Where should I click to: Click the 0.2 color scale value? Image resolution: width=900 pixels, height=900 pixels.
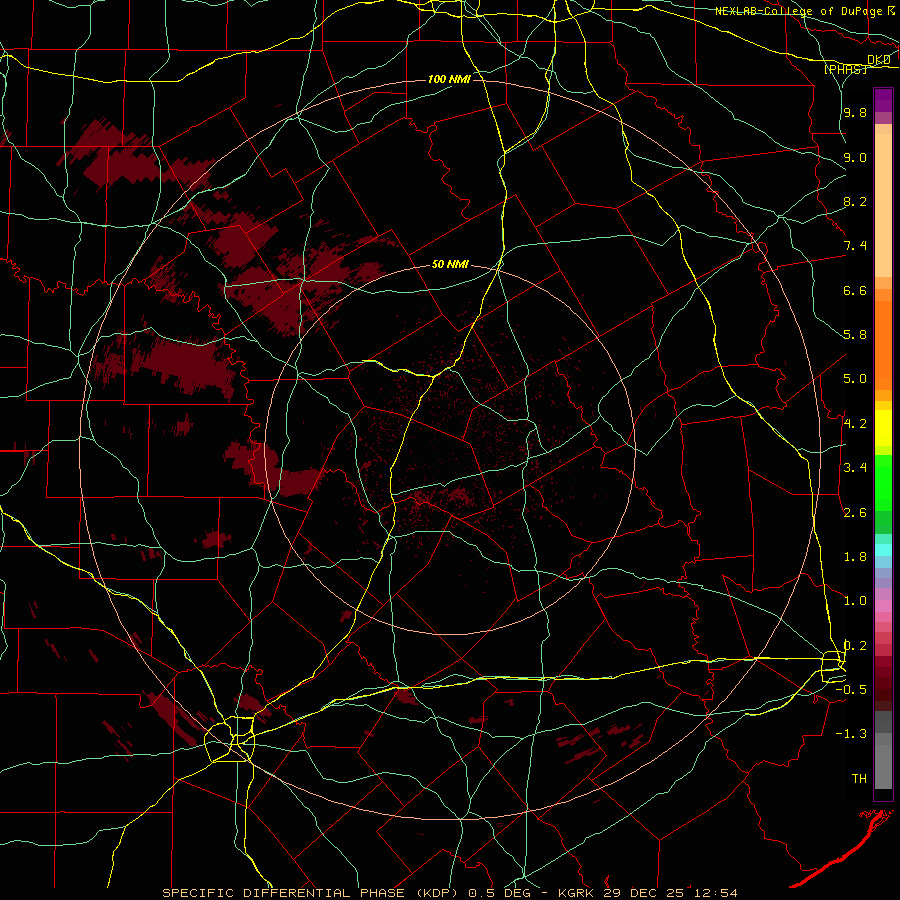coord(855,646)
